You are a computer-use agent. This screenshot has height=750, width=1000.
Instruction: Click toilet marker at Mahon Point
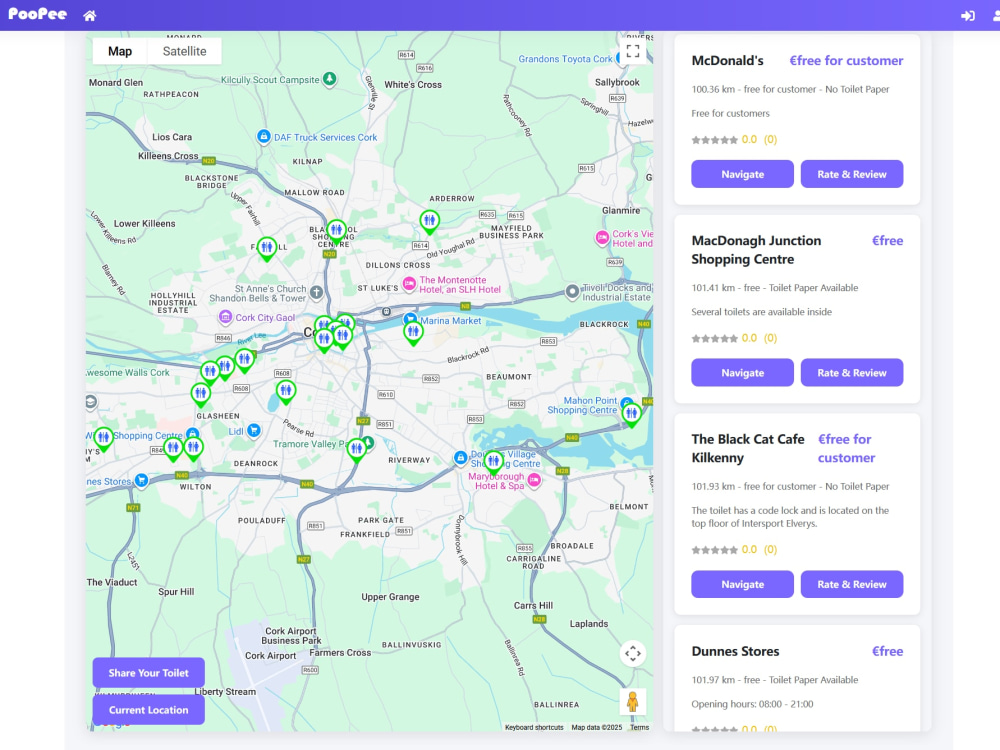pyautogui.click(x=631, y=415)
